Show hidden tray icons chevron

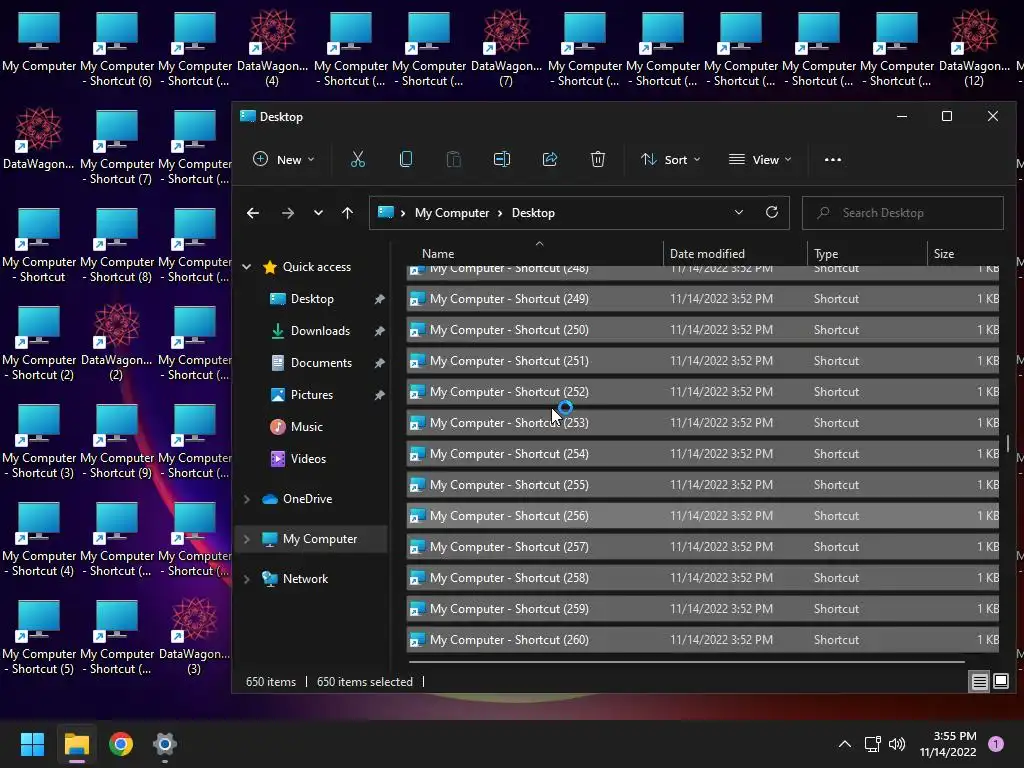pos(844,744)
